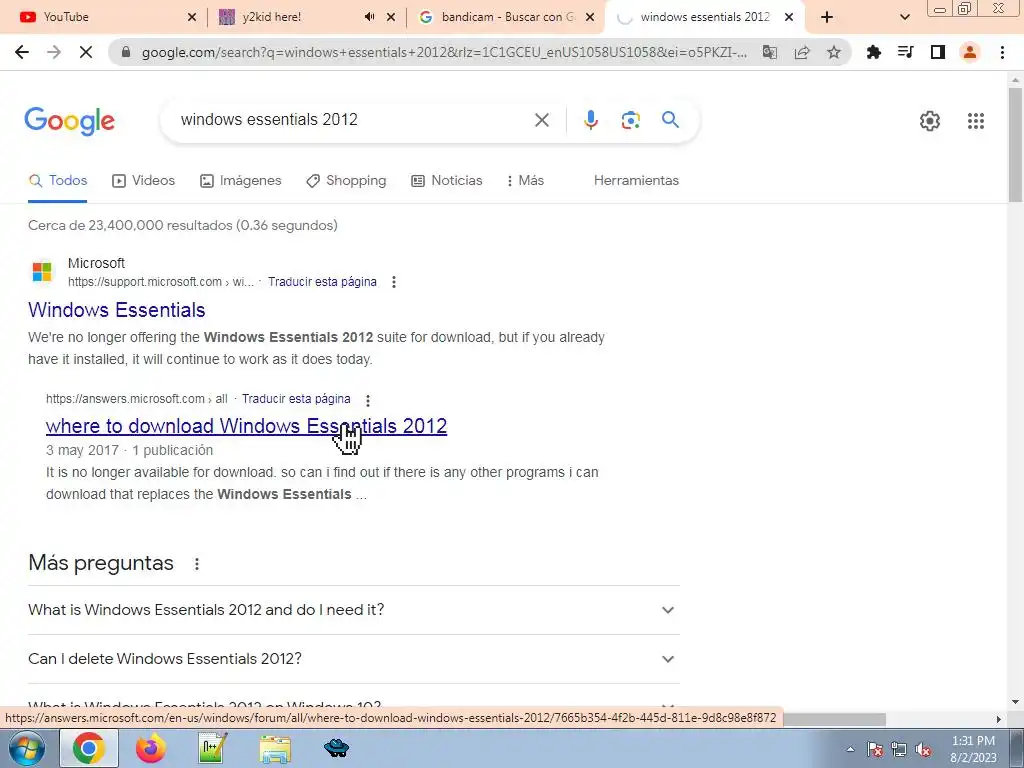Expand 'Can I delete Windows Essentials 2012?'
Screen dimensions: 1024x768
click(x=353, y=659)
